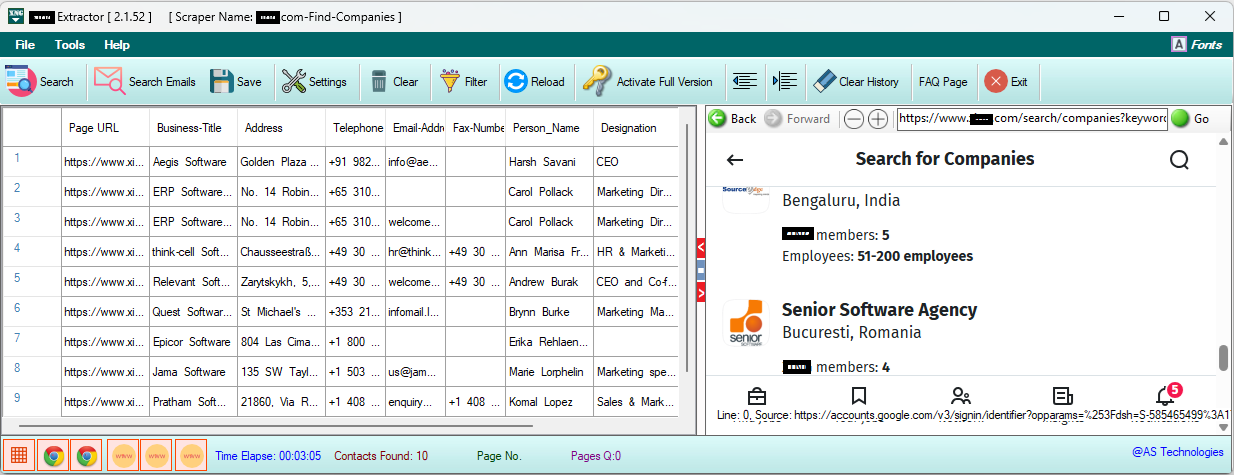Image resolution: width=1234 pixels, height=475 pixels.
Task: Open the FAQ Page
Action: (x=943, y=82)
